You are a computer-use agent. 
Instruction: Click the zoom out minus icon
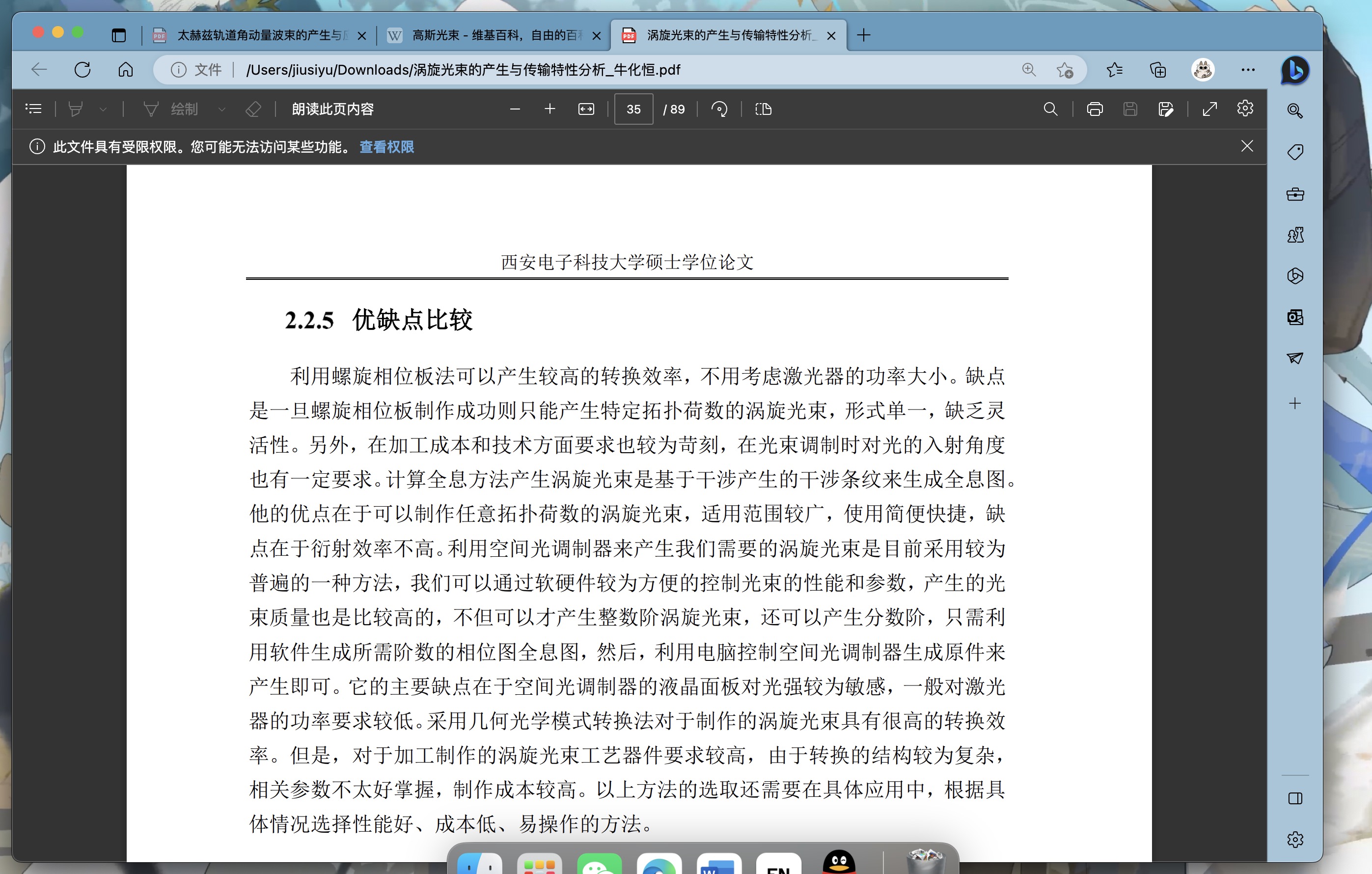[x=515, y=109]
